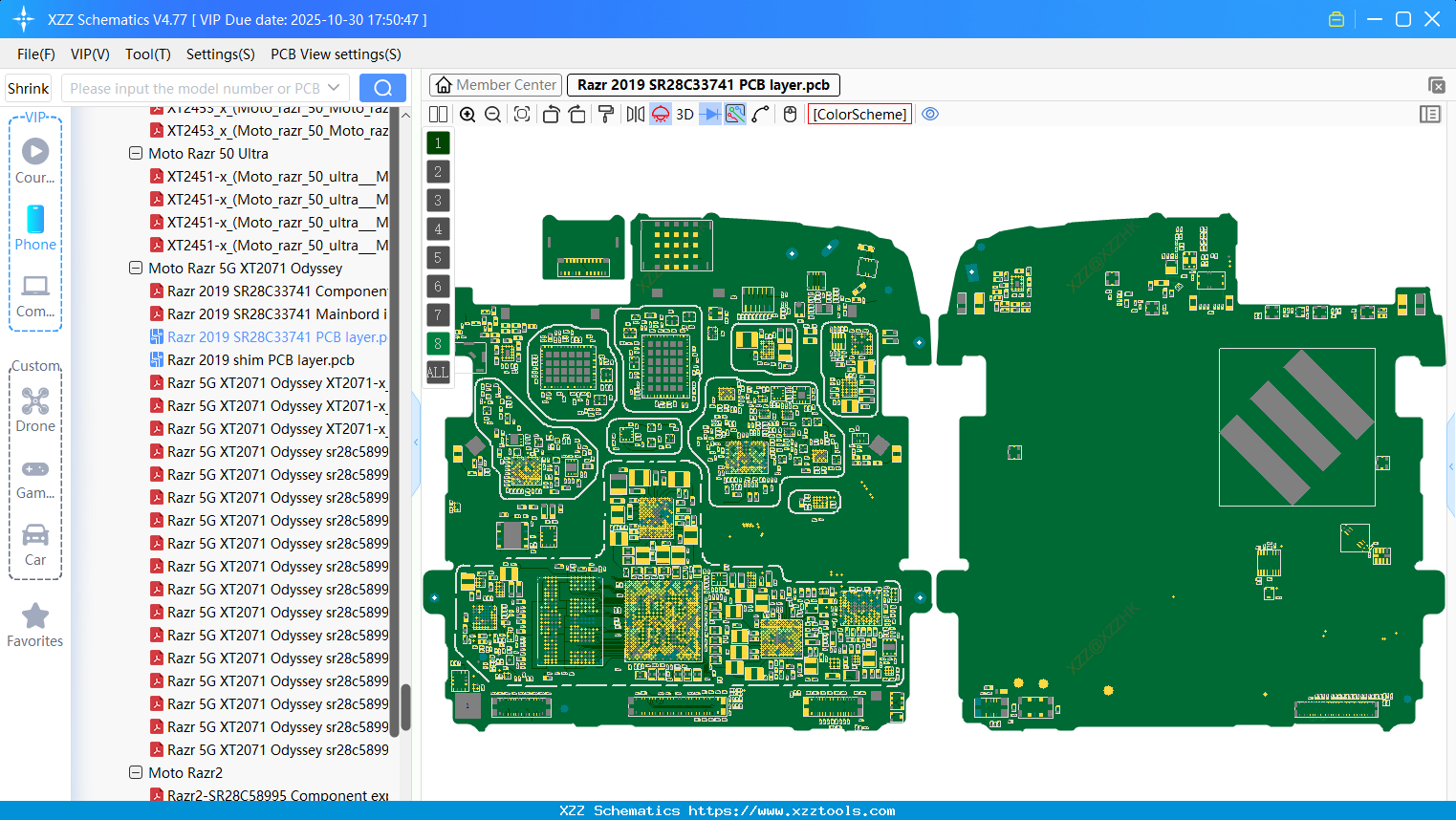The width and height of the screenshot is (1456, 820).
Task: Select the Razr 2019 SR28C33741 PCB layer tab
Action: pos(703,84)
